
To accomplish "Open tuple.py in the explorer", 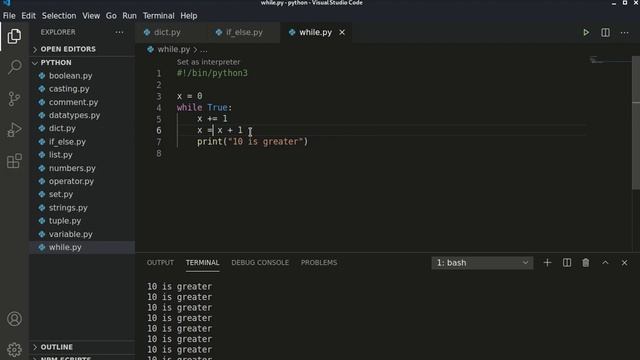I will tap(82, 220).
